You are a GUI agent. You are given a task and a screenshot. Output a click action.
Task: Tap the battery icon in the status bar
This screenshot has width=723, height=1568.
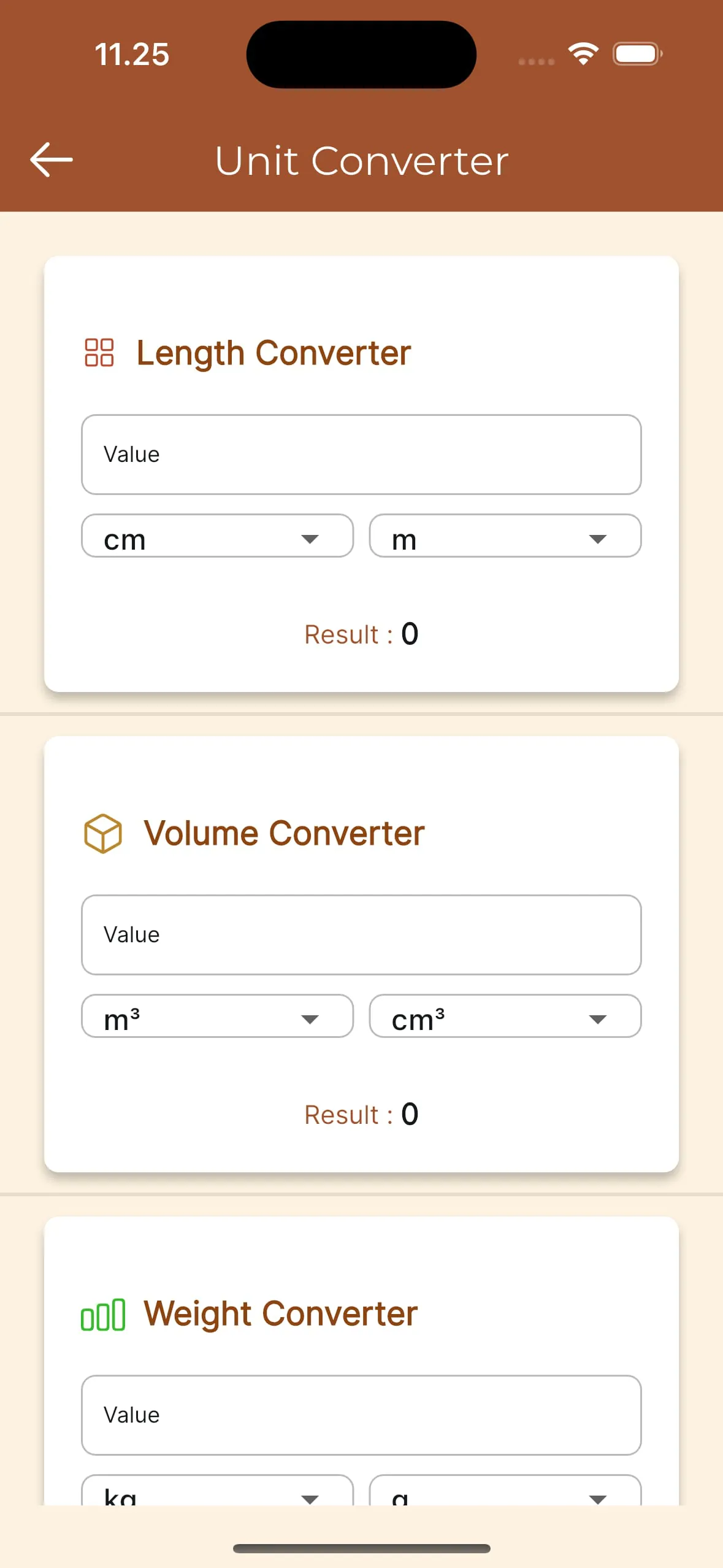(637, 54)
